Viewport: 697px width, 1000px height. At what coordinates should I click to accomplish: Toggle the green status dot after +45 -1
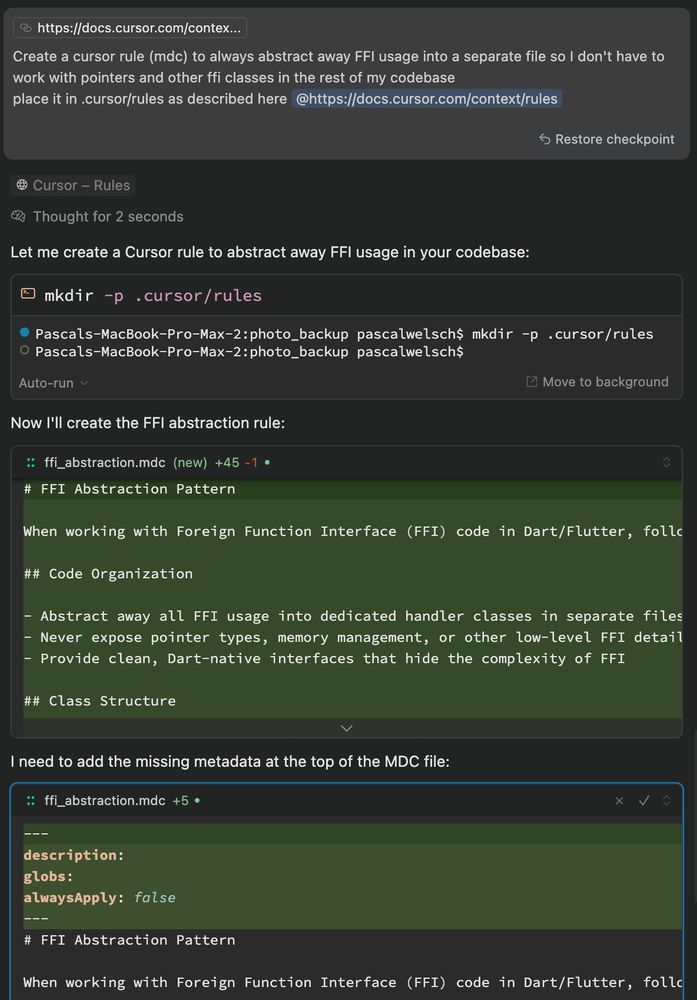point(267,462)
